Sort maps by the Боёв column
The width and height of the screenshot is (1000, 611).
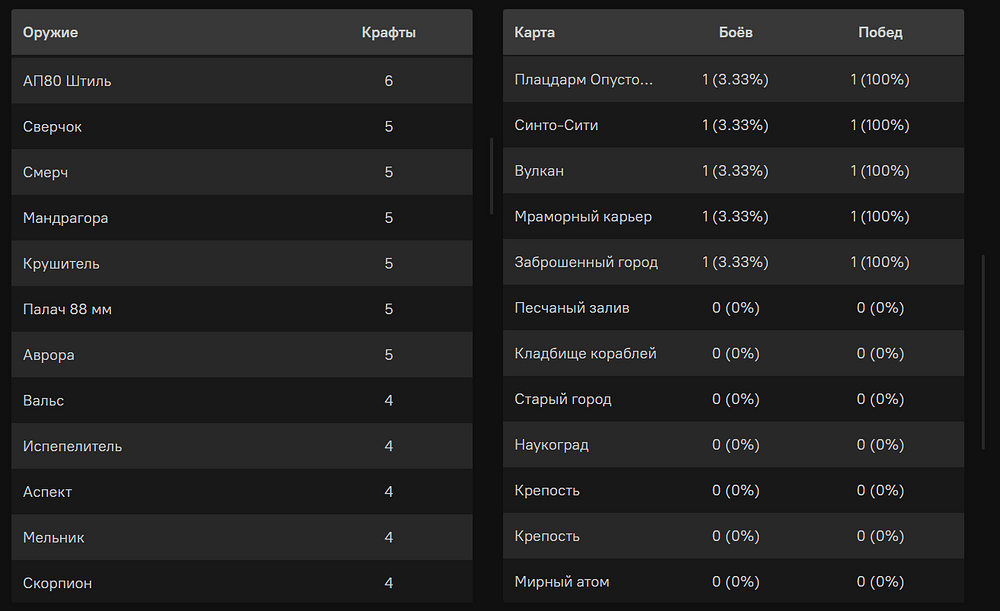click(x=735, y=33)
